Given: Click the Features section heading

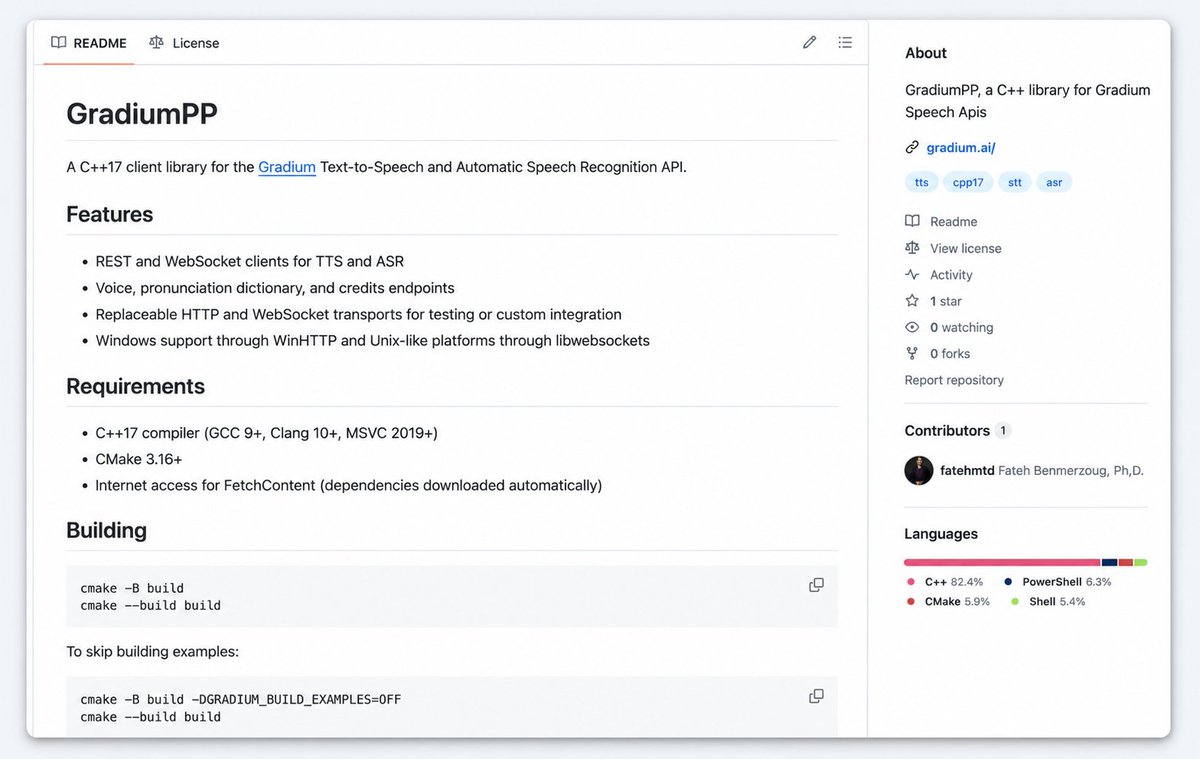Looking at the screenshot, I should tap(110, 215).
